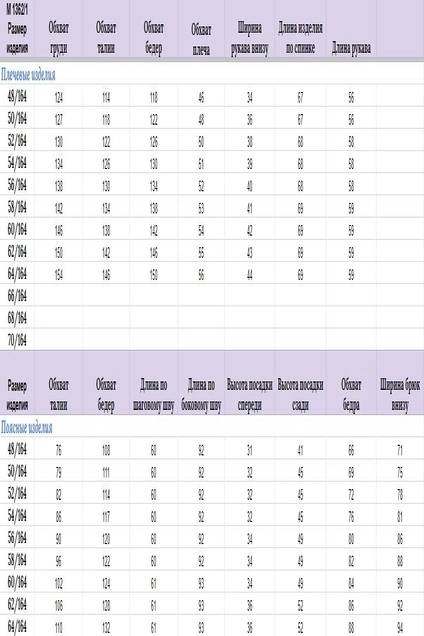The height and width of the screenshot is (636, 424).
Task: Select the 60/164 row in the upper table
Action: click(x=212, y=230)
